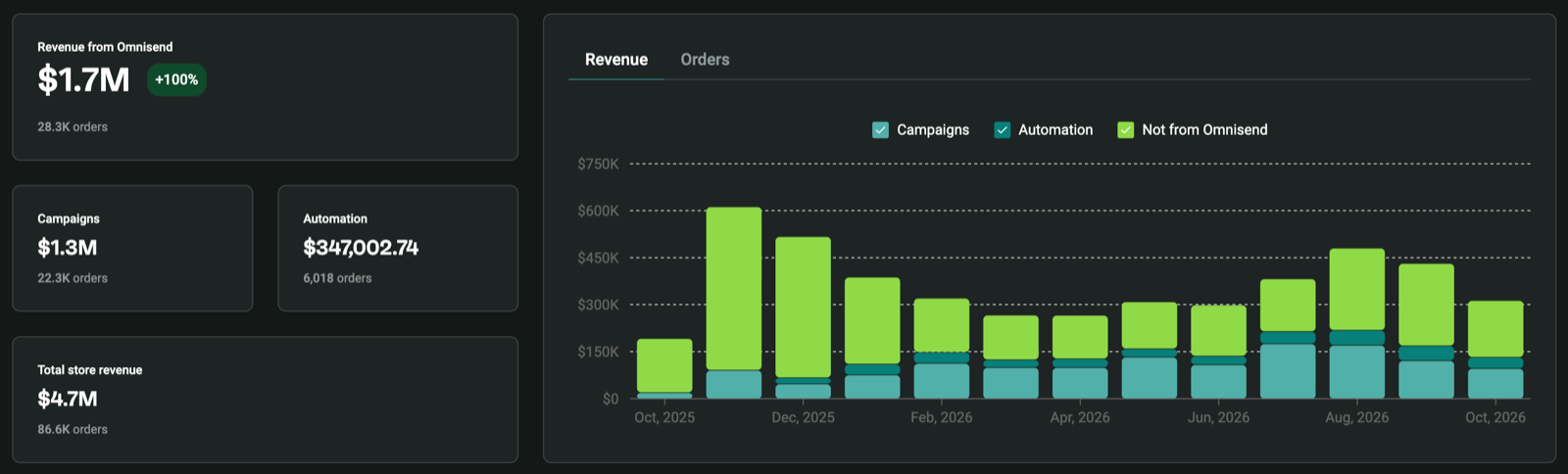The height and width of the screenshot is (474, 1568).
Task: Click the Aug, 2026 axis label
Action: tap(1357, 417)
